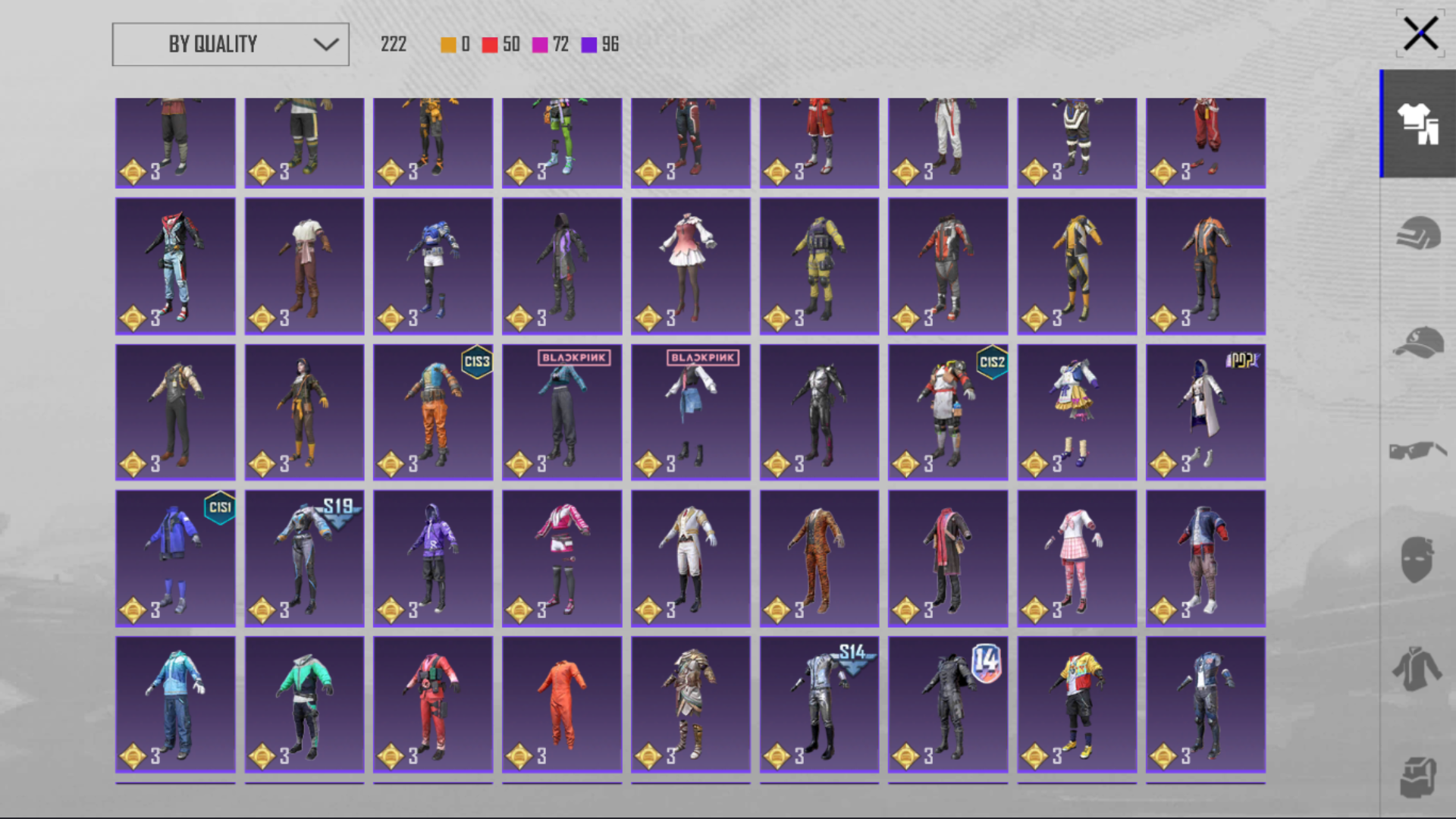
Task: Select the outfit with CIS3 badge
Action: [x=433, y=413]
